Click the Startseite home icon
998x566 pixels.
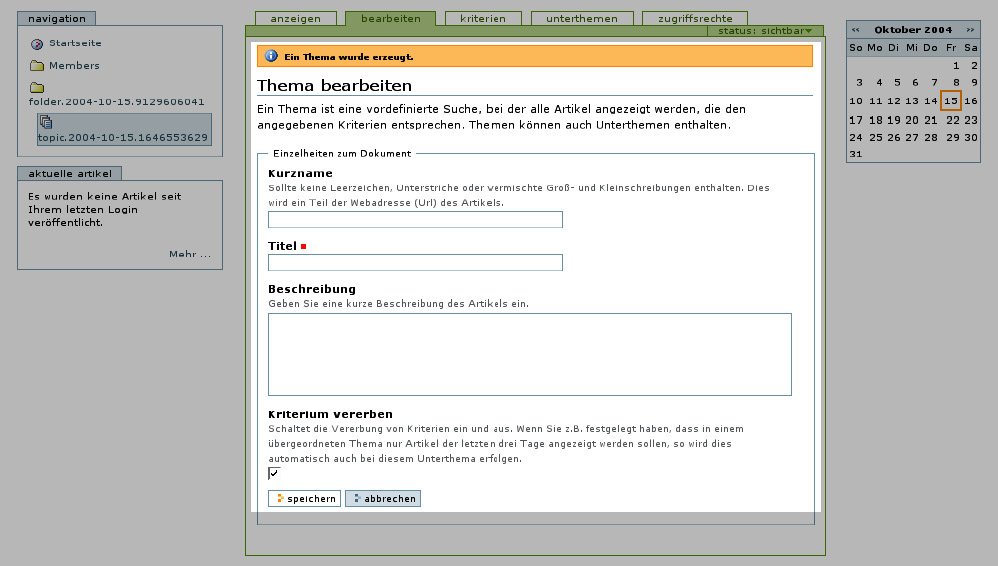click(37, 44)
